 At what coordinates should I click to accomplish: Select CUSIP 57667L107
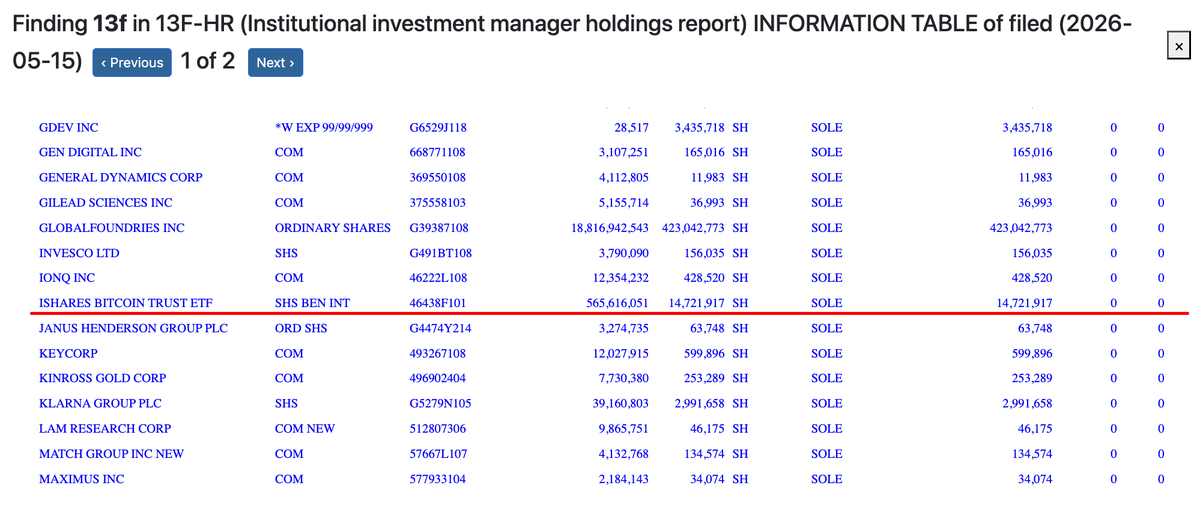[438, 454]
